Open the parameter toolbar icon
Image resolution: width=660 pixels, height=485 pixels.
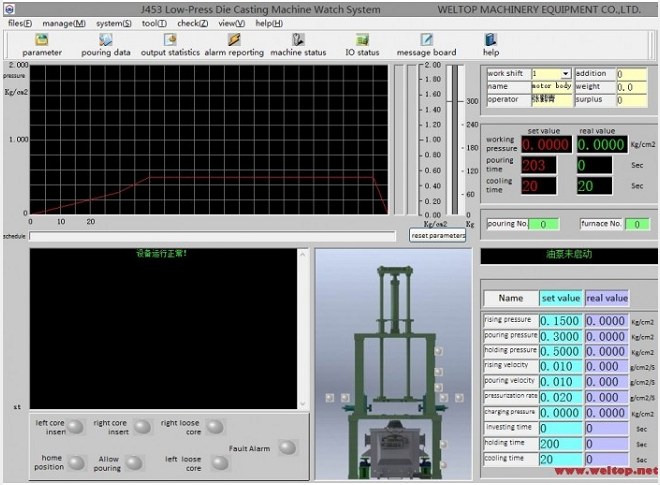tap(42, 40)
